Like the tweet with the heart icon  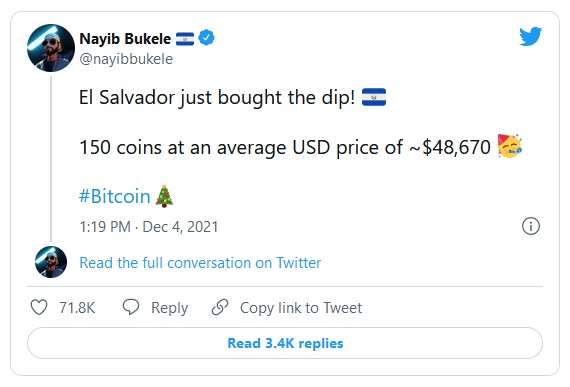(39, 307)
